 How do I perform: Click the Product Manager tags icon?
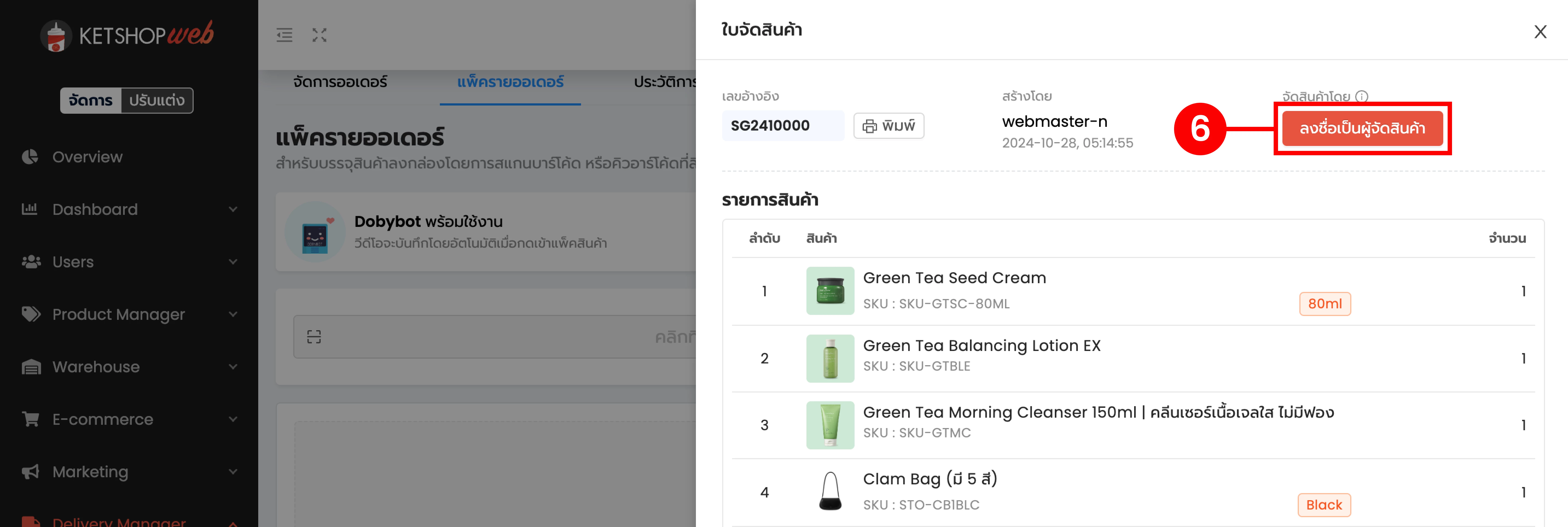point(31,314)
